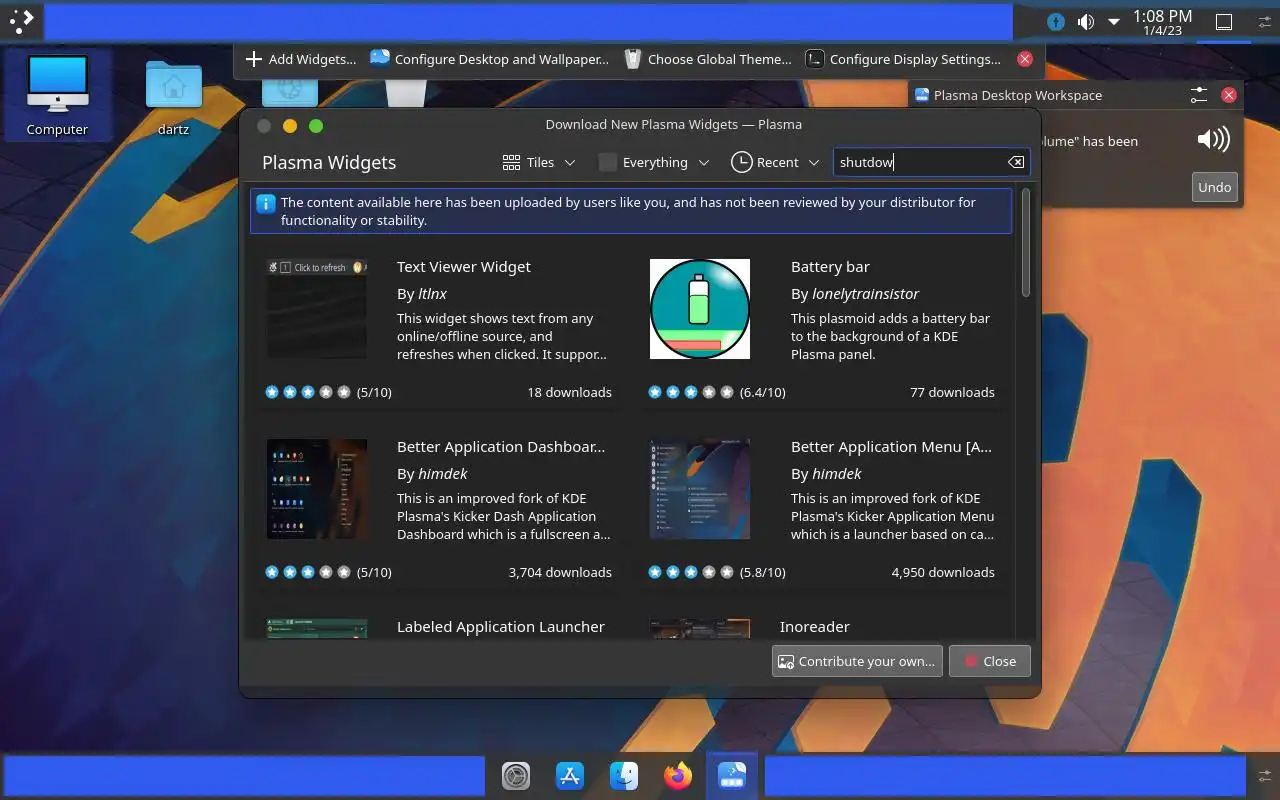Screen dimensions: 1280x800
Task: Expand the system tray arrow
Action: tap(1113, 22)
